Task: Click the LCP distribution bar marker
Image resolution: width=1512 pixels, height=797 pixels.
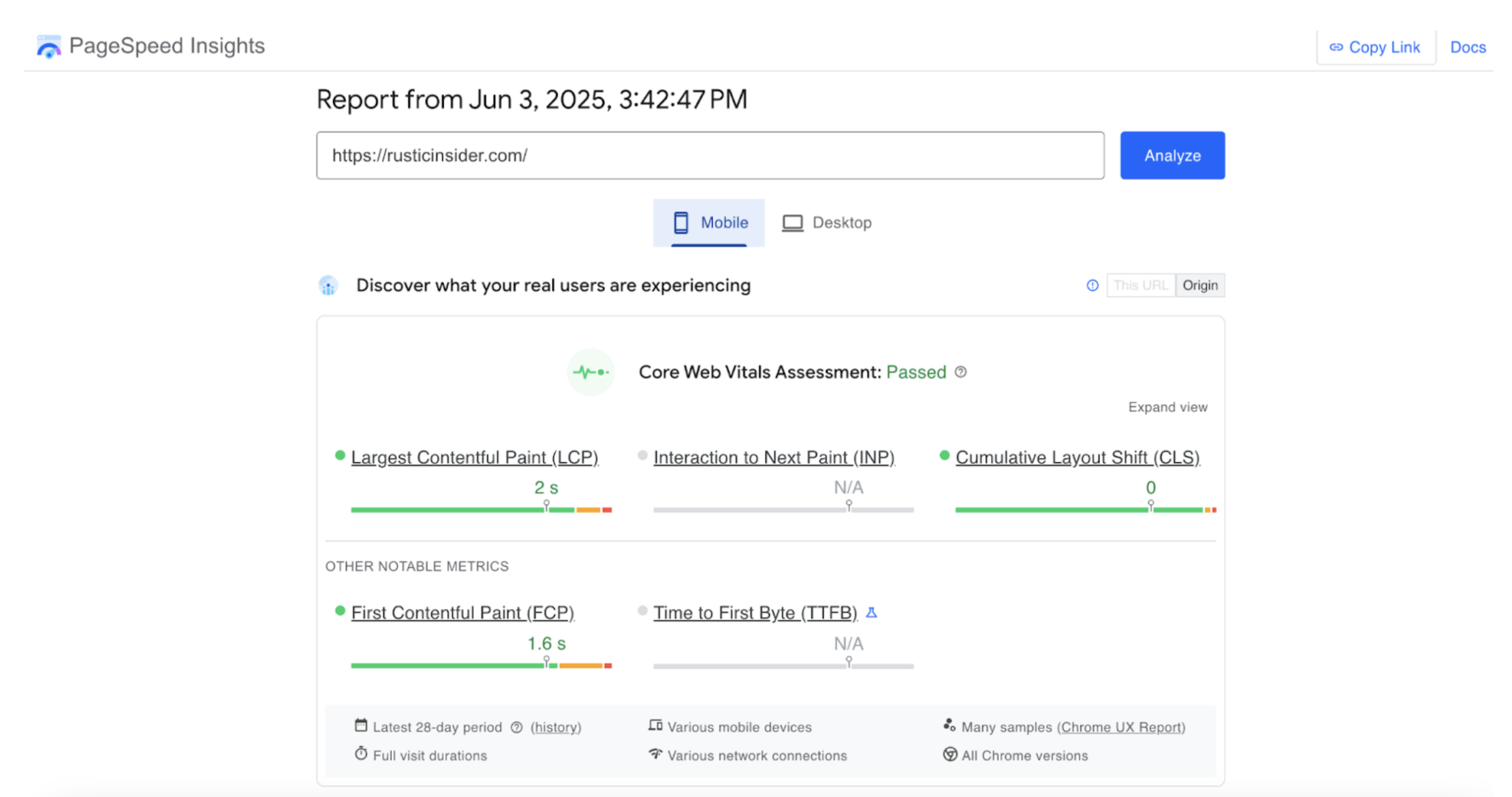Action: pyautogui.click(x=546, y=505)
